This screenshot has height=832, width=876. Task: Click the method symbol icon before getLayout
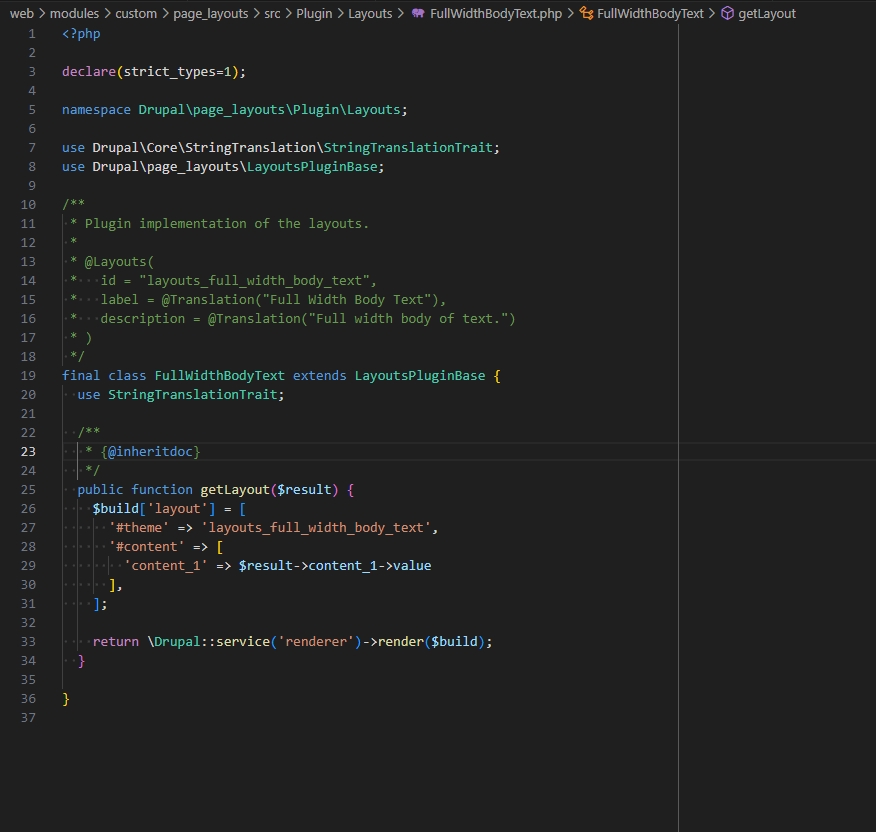726,14
